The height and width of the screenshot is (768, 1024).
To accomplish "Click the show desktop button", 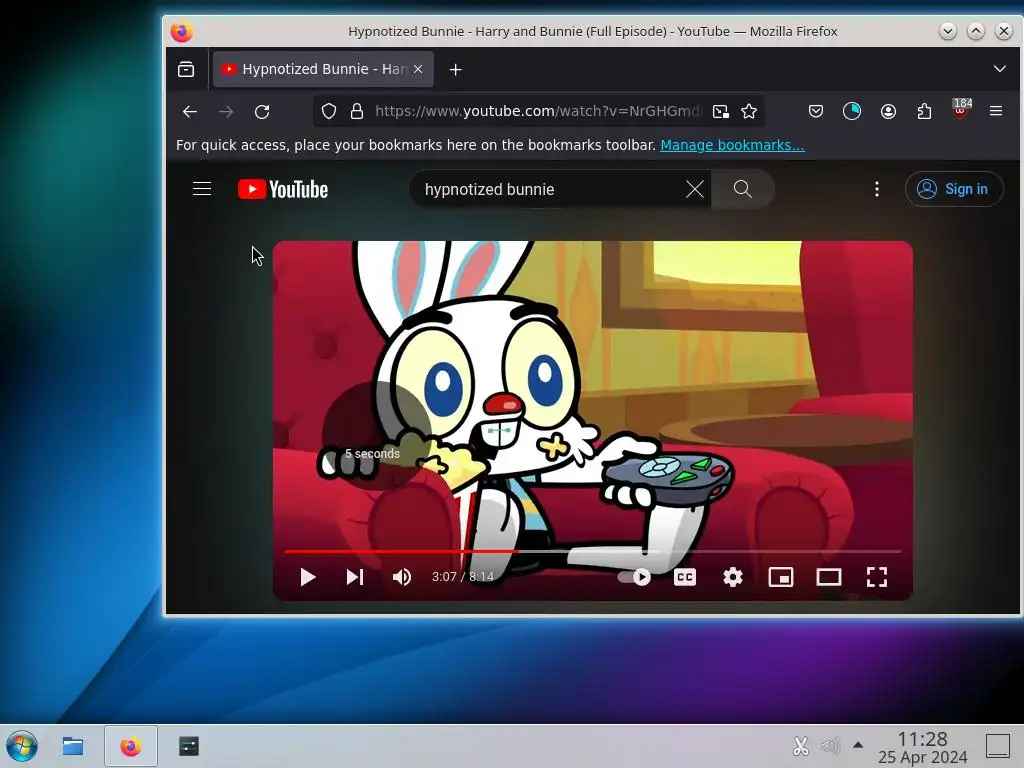I will pos(998,746).
